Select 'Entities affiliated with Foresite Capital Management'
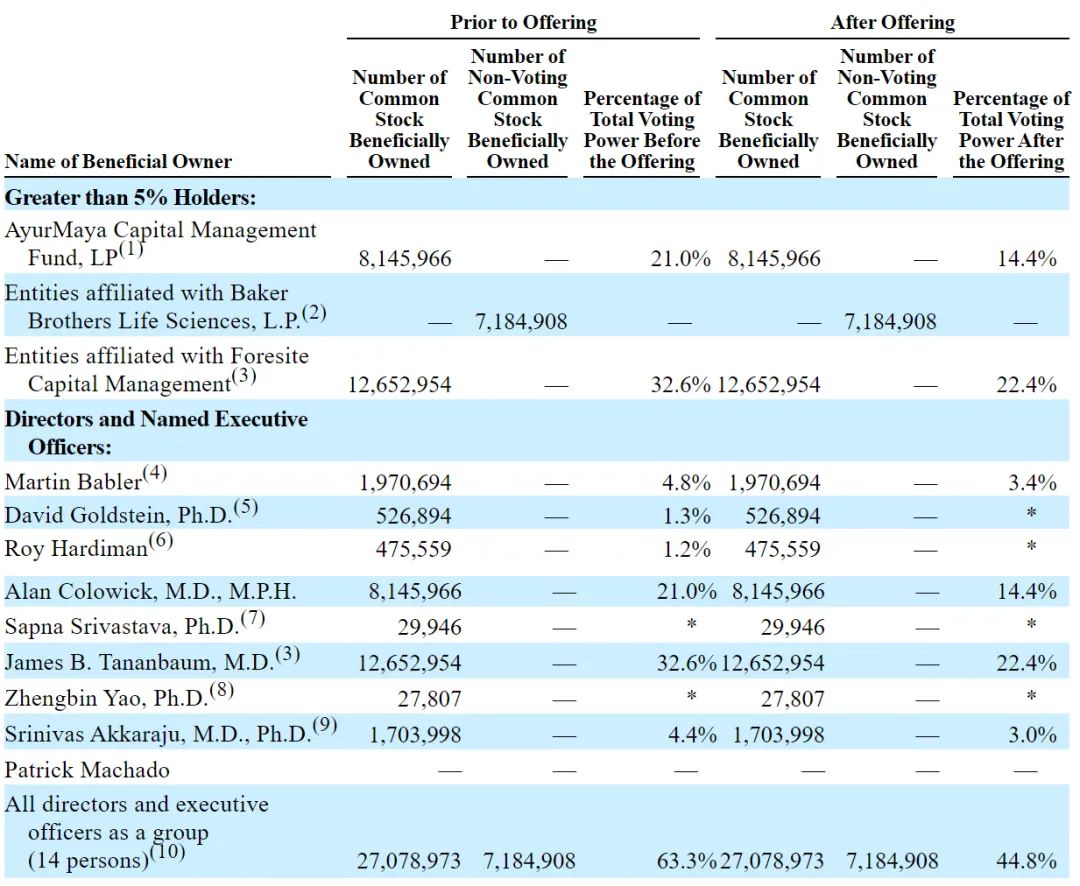The width and height of the screenshot is (1080, 886). point(156,369)
